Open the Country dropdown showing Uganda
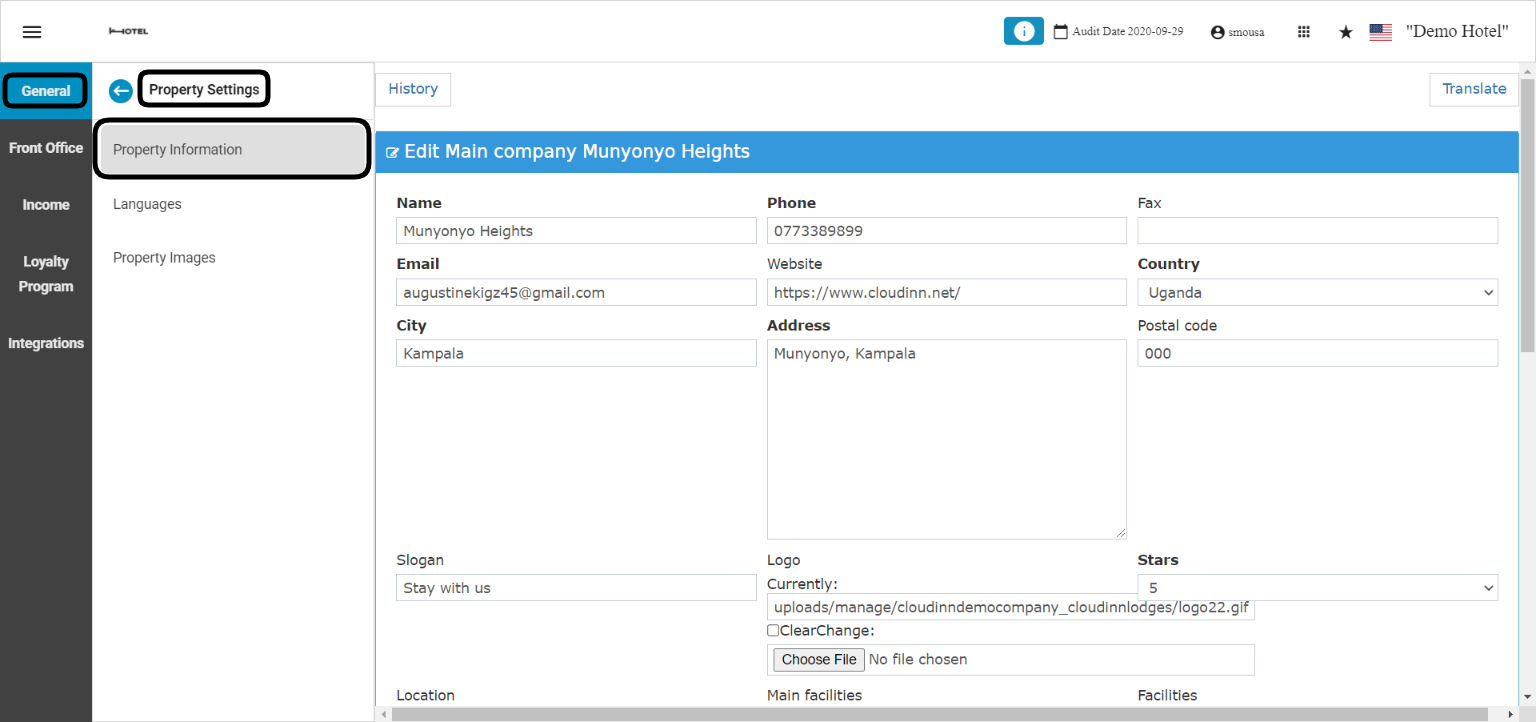Image resolution: width=1536 pixels, height=722 pixels. click(x=1318, y=292)
